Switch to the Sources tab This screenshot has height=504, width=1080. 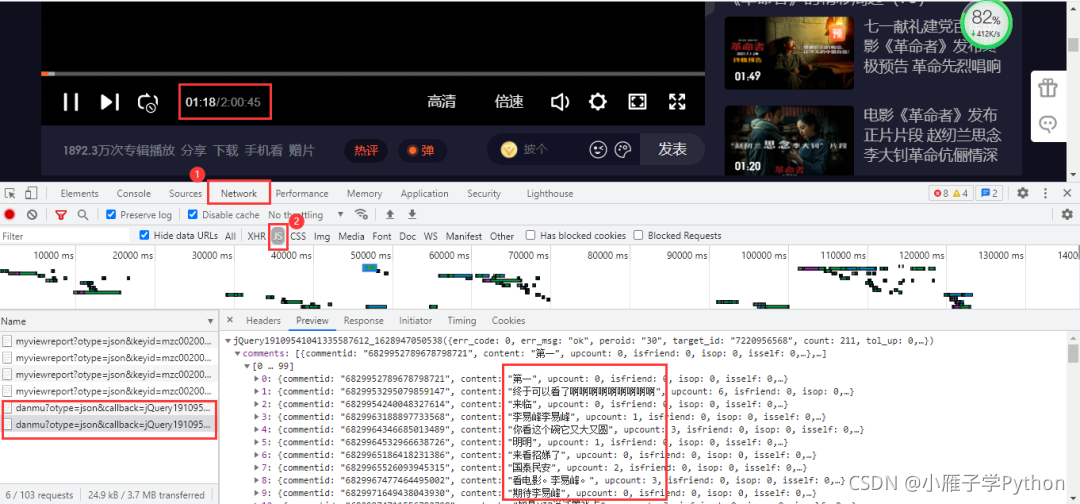pos(185,193)
